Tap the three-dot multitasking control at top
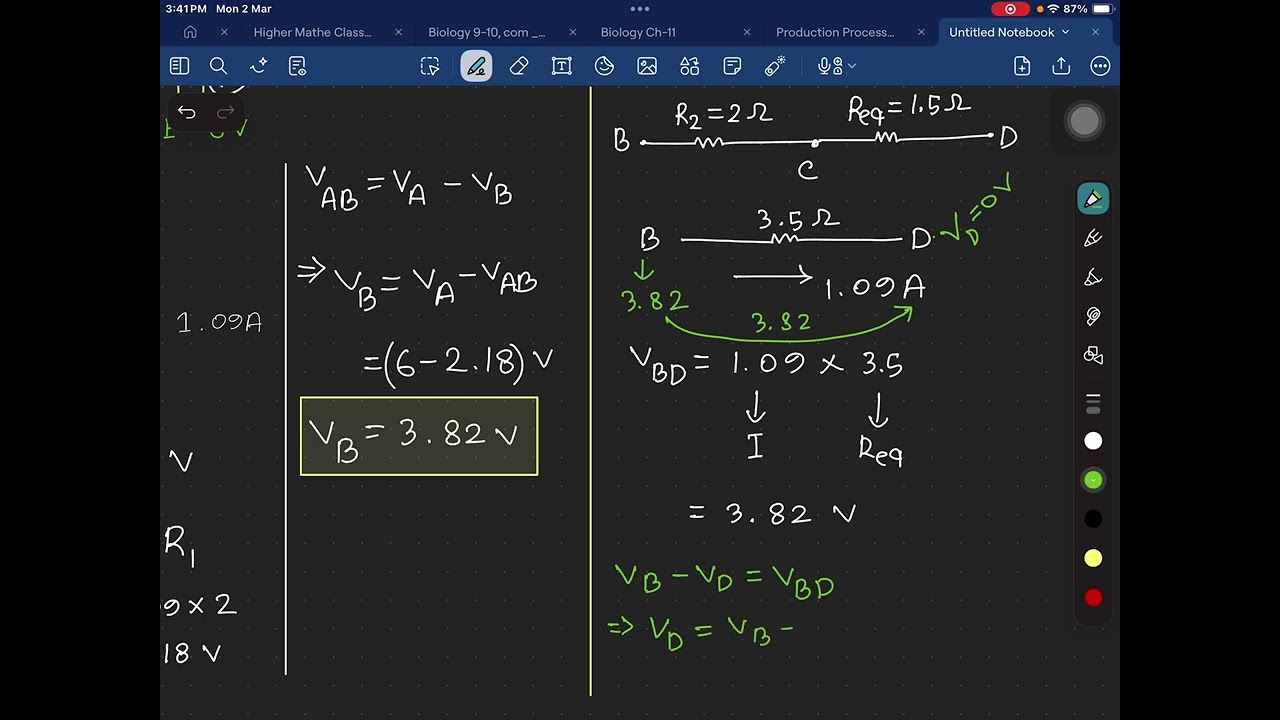This screenshot has height=720, width=1280. point(640,9)
